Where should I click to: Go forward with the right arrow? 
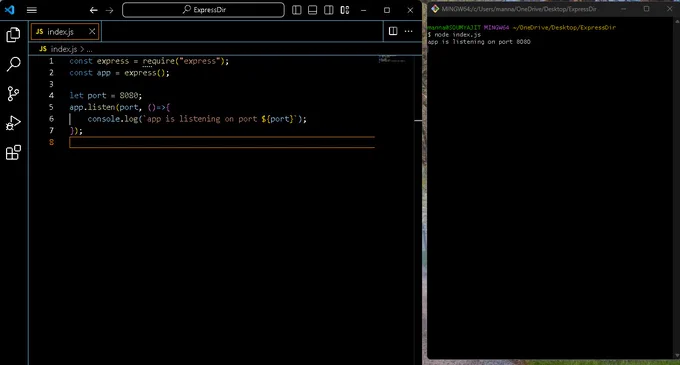[x=110, y=10]
